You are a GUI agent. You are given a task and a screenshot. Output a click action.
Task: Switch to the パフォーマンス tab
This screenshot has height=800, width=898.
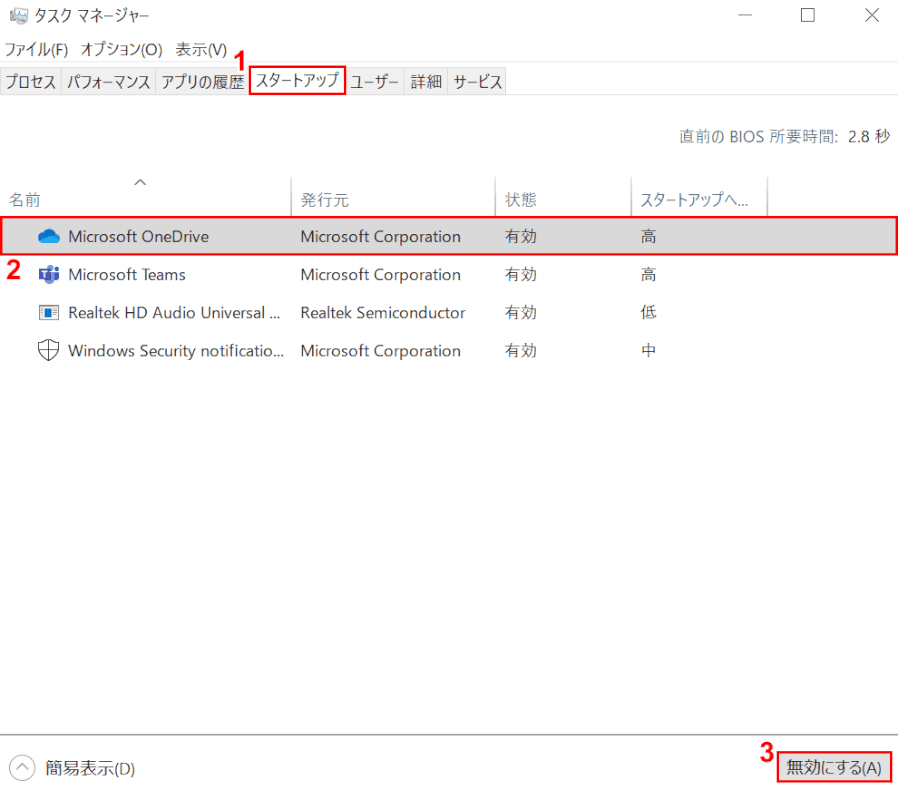tap(108, 82)
